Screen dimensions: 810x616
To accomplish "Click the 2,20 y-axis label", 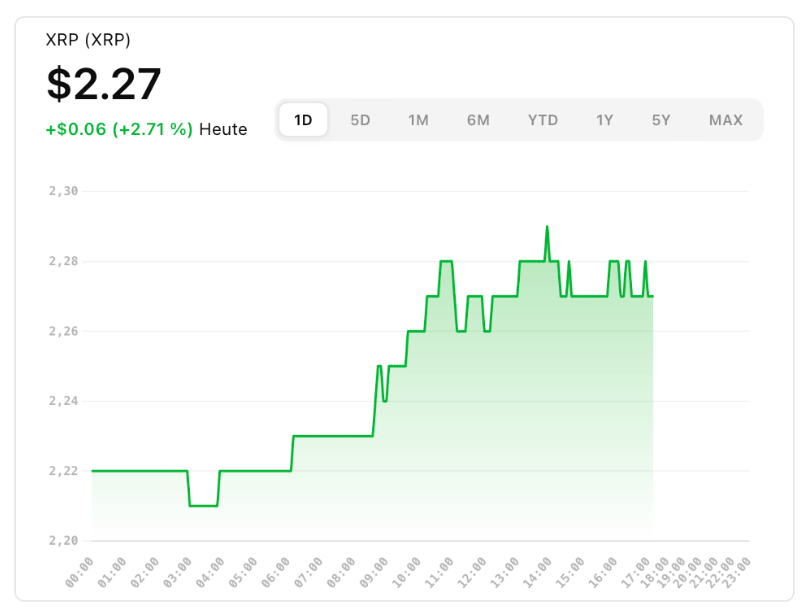I will click(64, 541).
